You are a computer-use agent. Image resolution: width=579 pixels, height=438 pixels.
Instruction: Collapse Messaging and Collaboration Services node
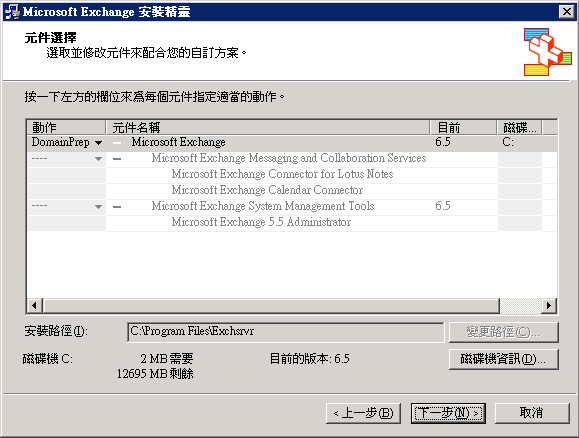pyautogui.click(x=117, y=159)
